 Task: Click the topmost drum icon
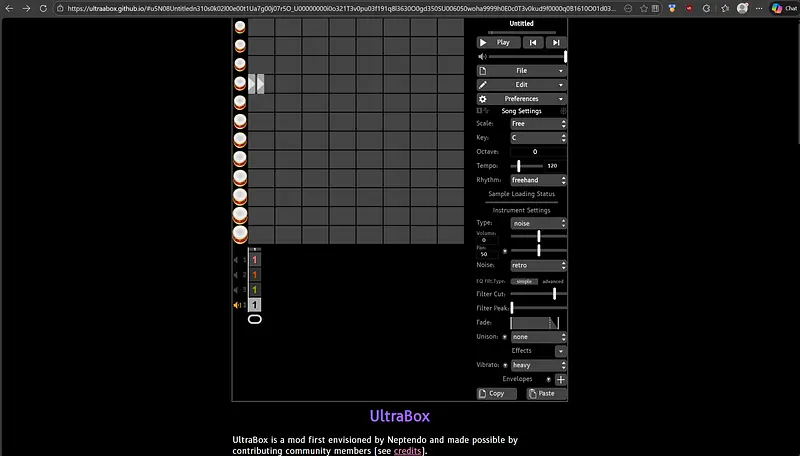coord(240,27)
